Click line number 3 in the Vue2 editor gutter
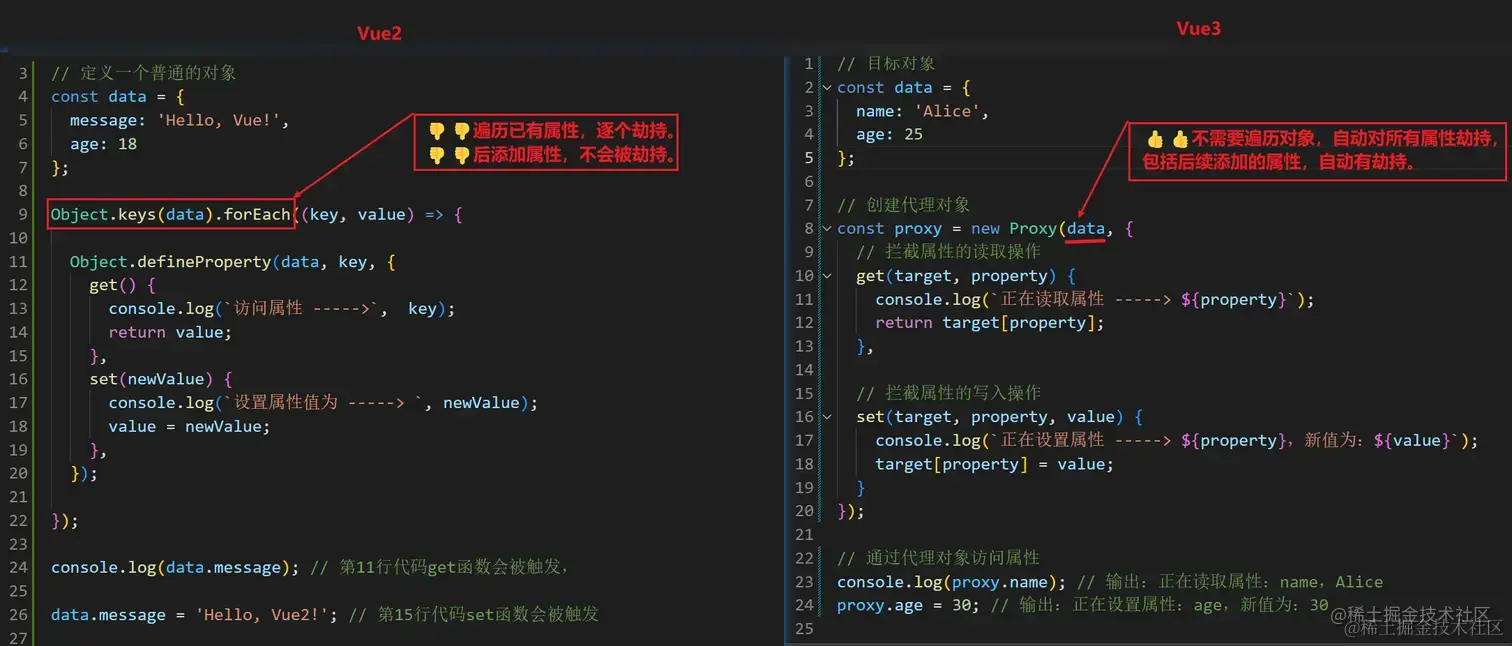Image resolution: width=1512 pixels, height=646 pixels. [24, 73]
